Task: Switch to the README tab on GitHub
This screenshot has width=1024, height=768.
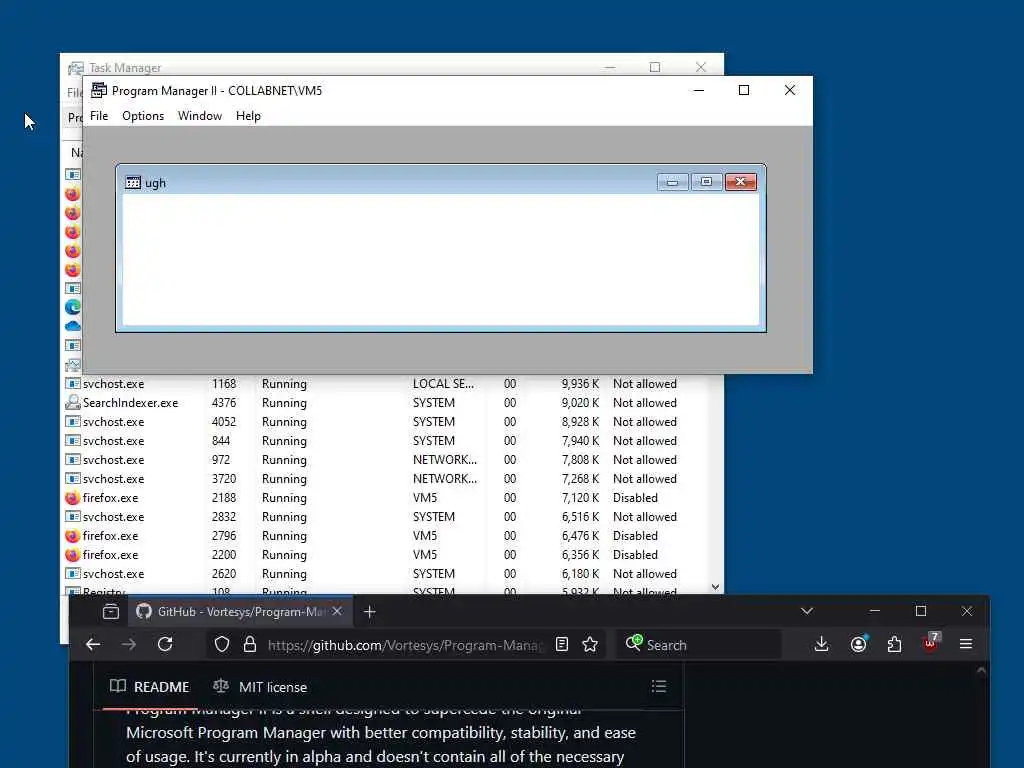Action: coord(150,687)
